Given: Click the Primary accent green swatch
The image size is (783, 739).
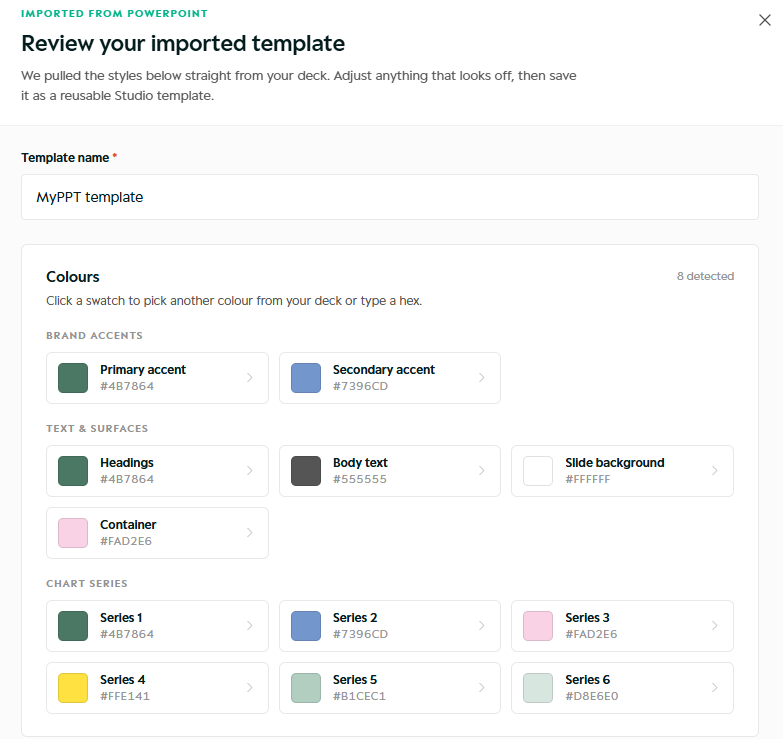Looking at the screenshot, I should (73, 378).
